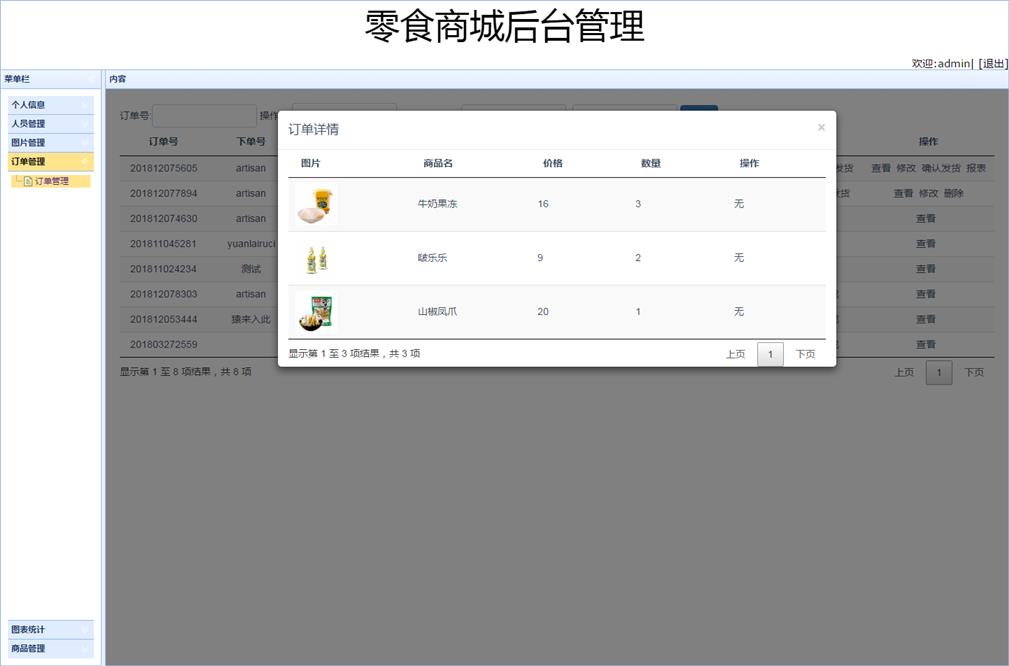
Task: Sort dialog table by 商品名 column header
Action: point(437,163)
